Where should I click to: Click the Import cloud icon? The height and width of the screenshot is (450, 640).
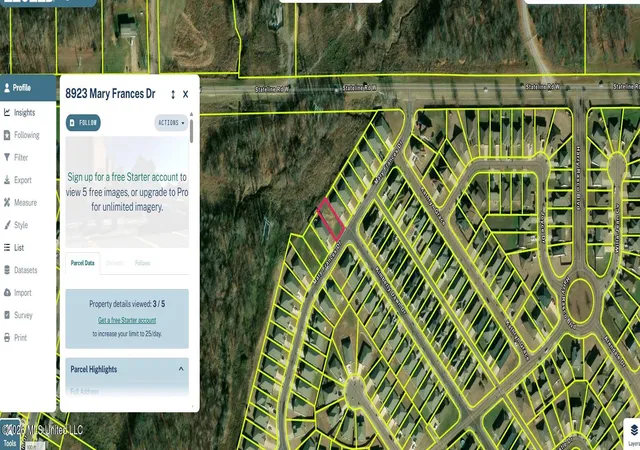pyautogui.click(x=7, y=292)
